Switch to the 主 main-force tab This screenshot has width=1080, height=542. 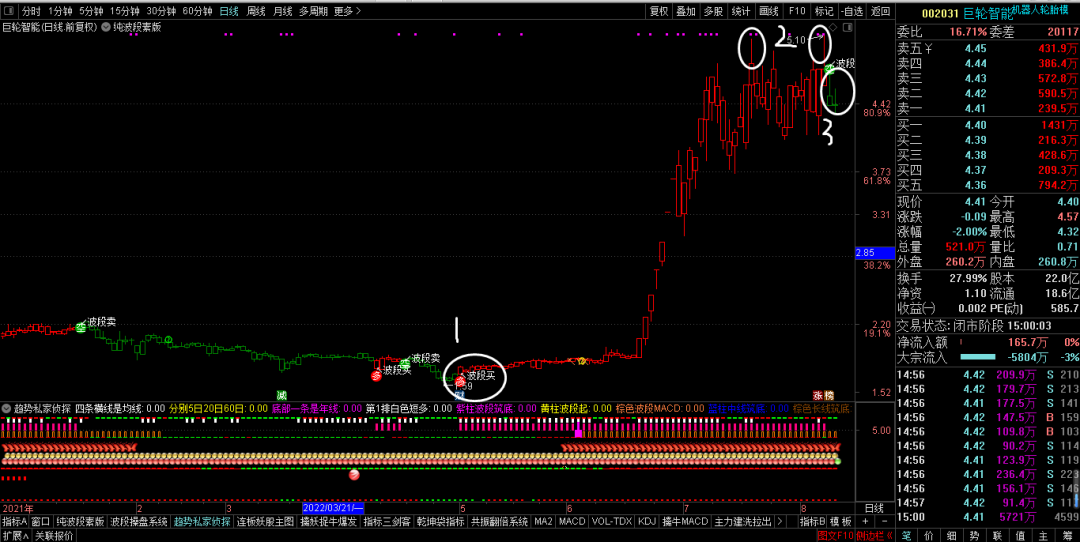point(1043,535)
